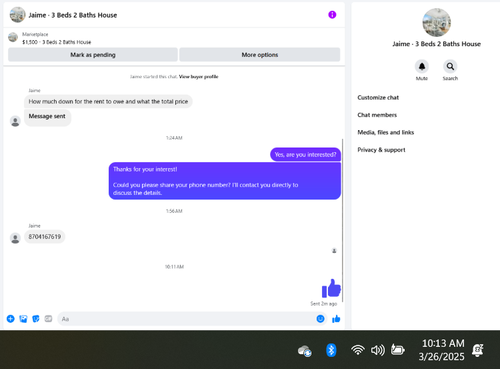The image size is (500, 369).
Task: Click Mark as pending button
Action: coord(93,55)
